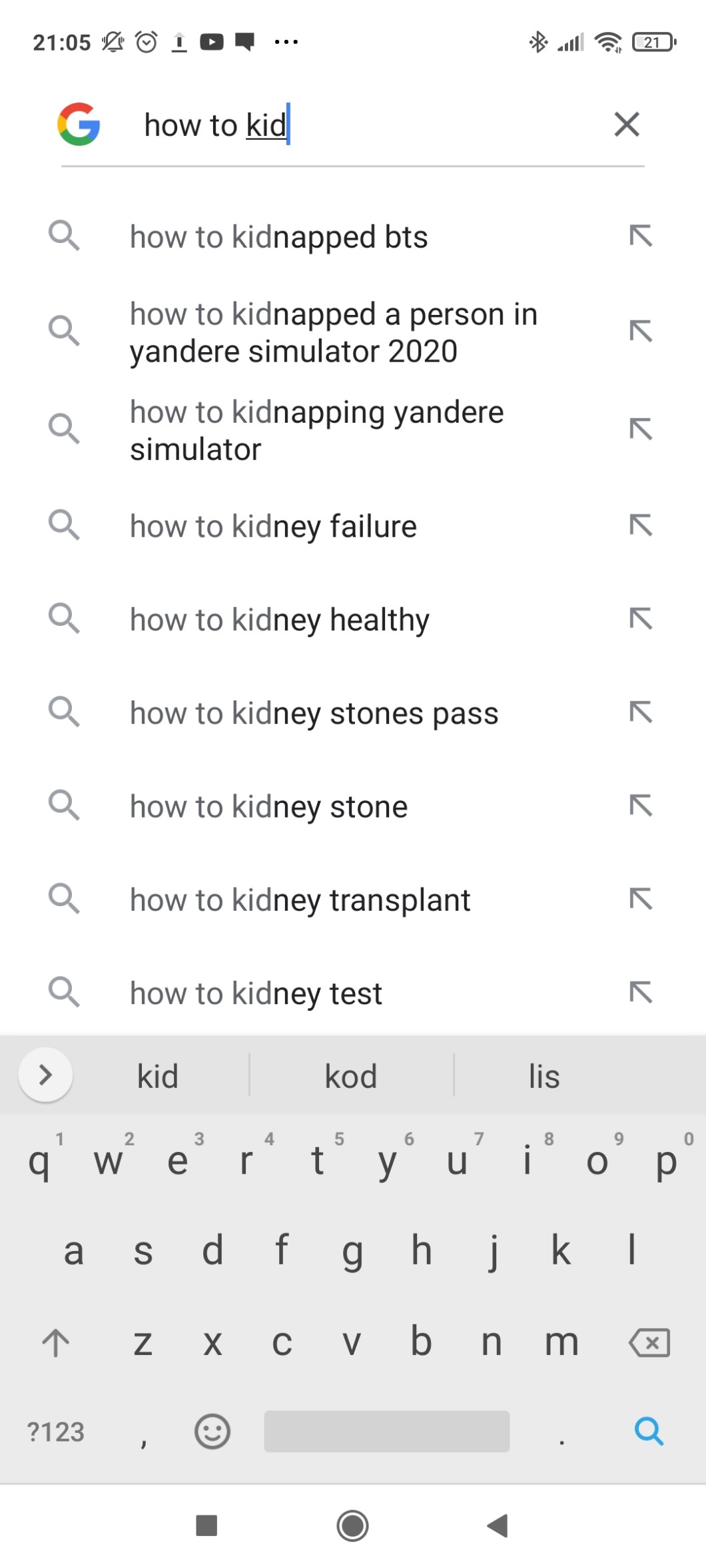The height and width of the screenshot is (1568, 706).
Task: Switch keyboard to ?123 symbols layout
Action: point(56,1432)
